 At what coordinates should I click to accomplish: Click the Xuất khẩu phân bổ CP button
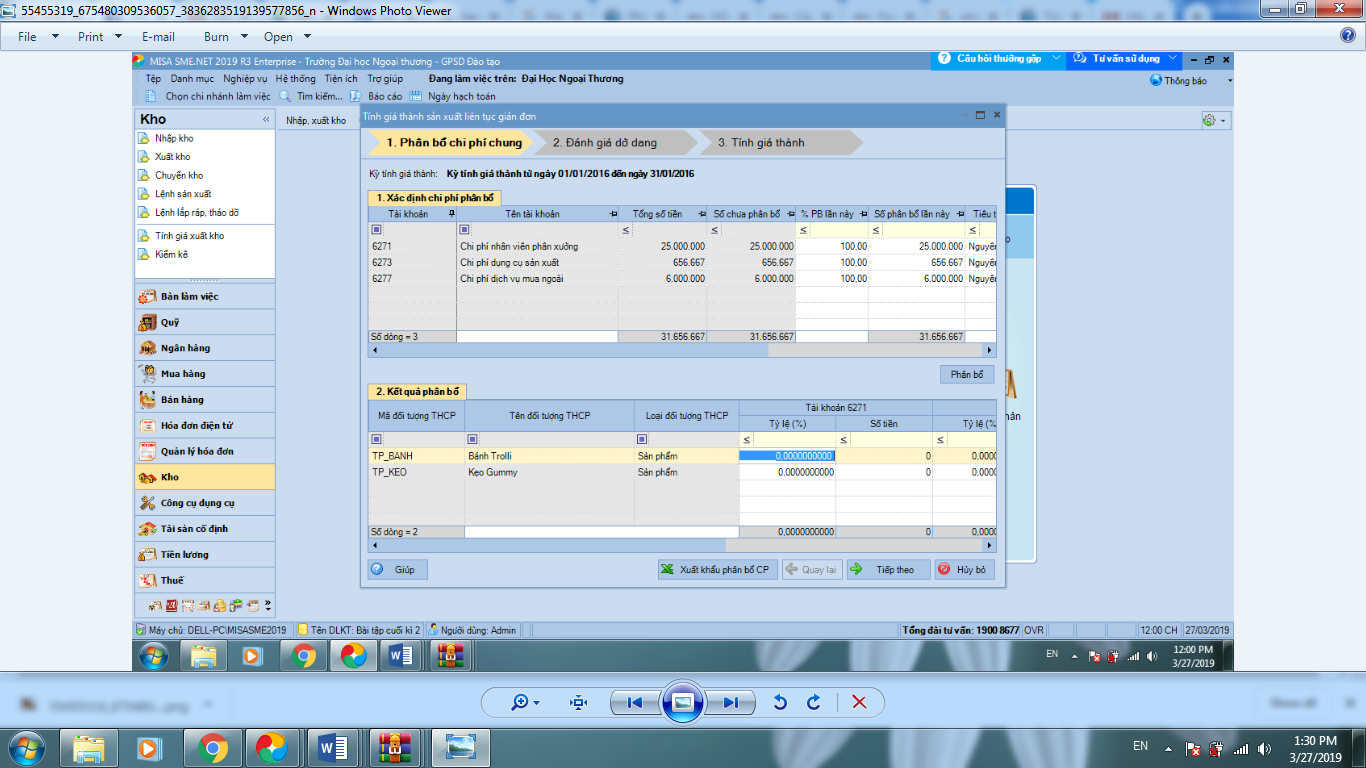click(x=716, y=569)
